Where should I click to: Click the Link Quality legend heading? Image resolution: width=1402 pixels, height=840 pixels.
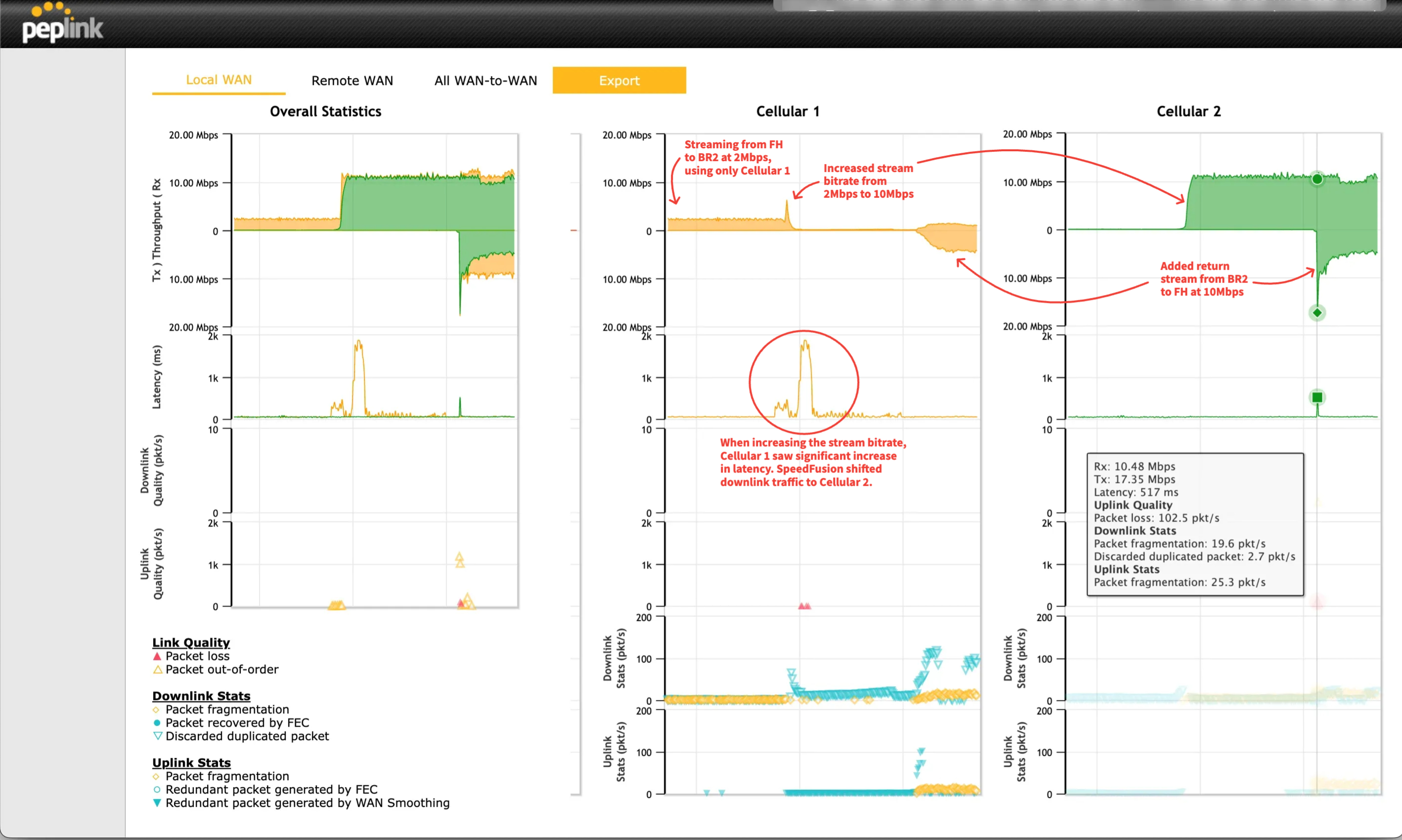click(191, 642)
